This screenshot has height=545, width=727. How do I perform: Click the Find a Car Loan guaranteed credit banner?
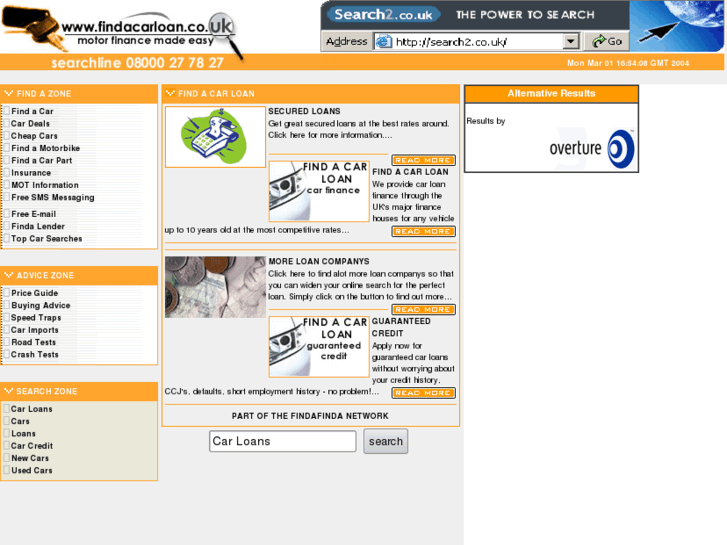pyautogui.click(x=319, y=346)
